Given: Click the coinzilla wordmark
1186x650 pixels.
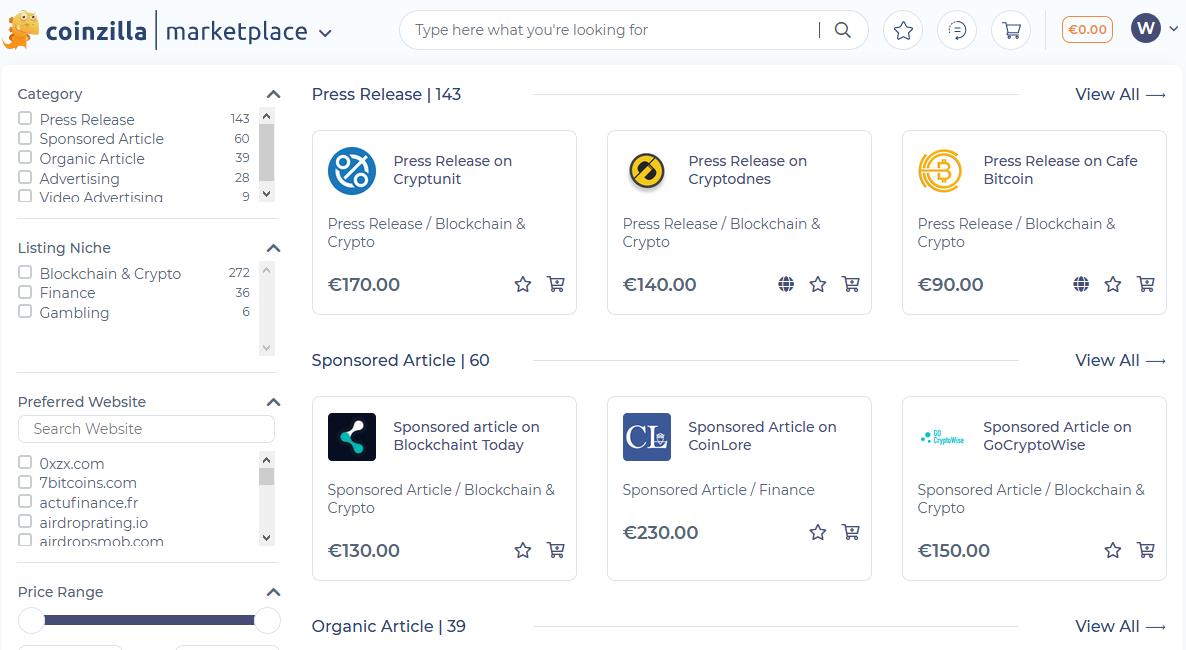Looking at the screenshot, I should [96, 31].
